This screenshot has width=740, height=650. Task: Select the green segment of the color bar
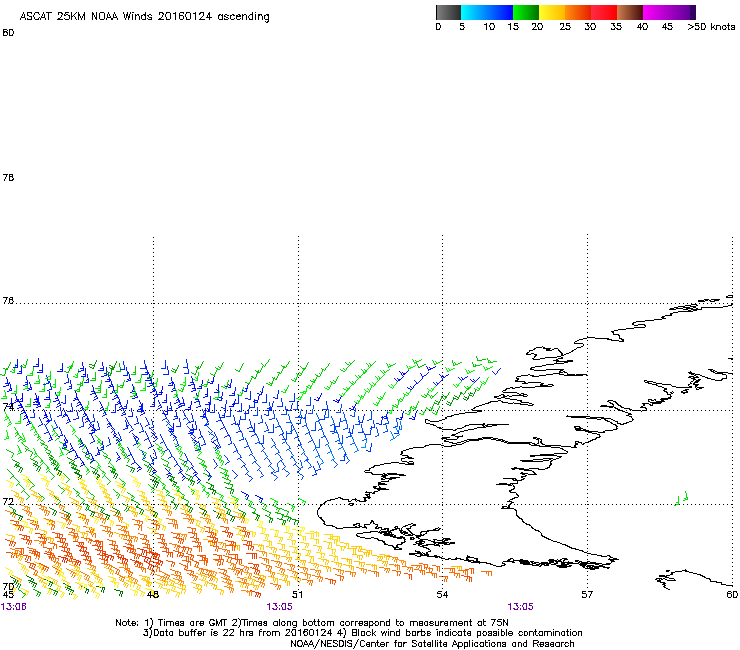point(526,12)
